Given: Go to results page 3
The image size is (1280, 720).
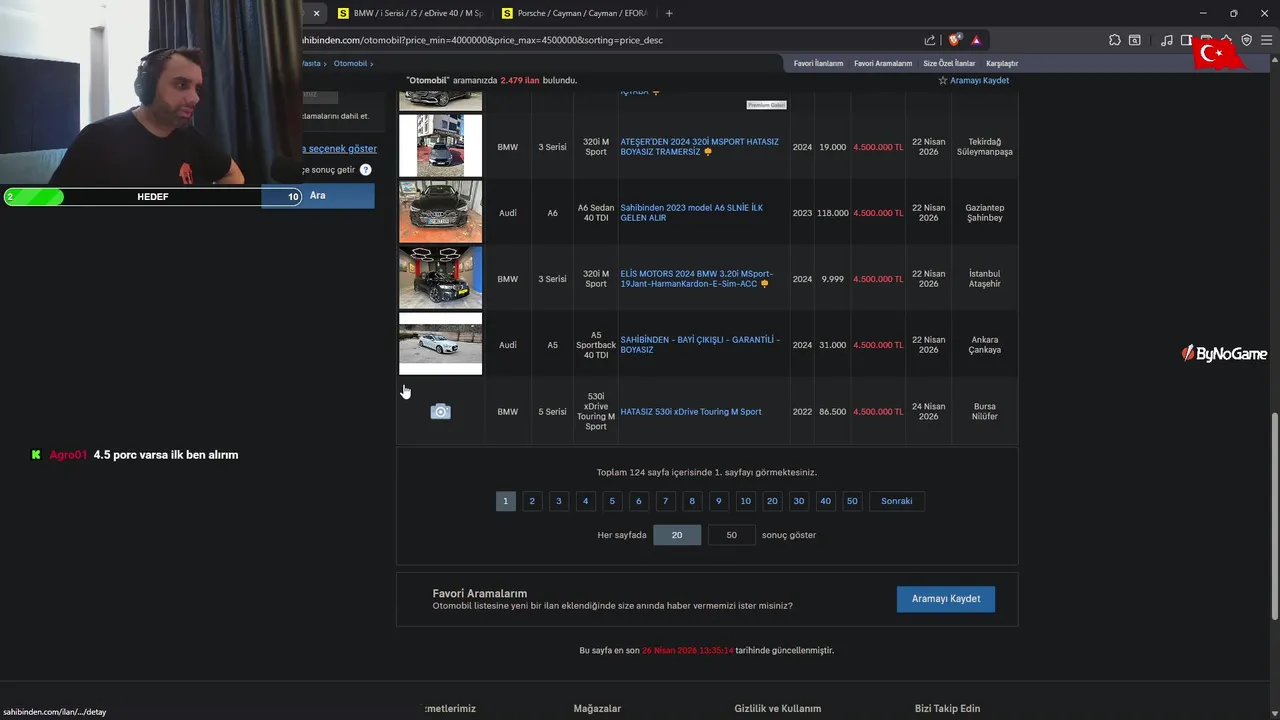Looking at the screenshot, I should [x=559, y=501].
